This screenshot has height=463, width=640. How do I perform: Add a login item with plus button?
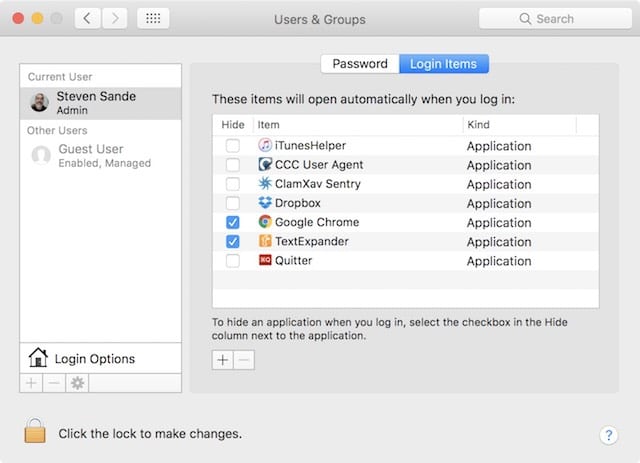click(x=223, y=360)
